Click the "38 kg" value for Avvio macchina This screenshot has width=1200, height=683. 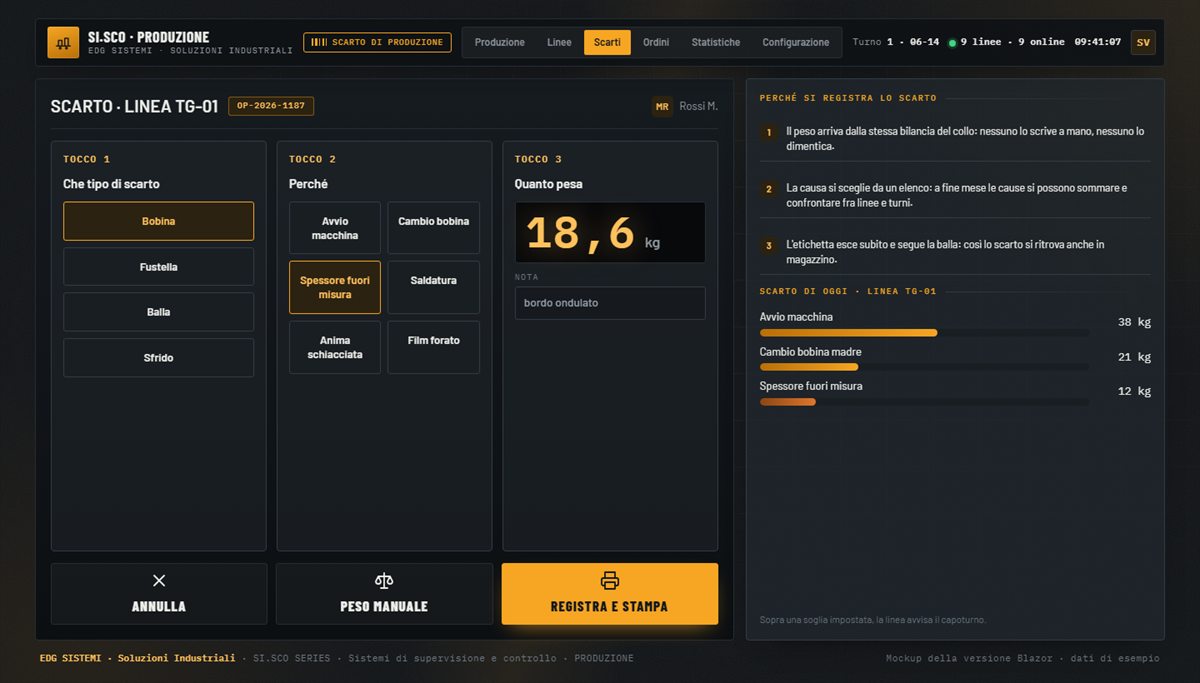point(1134,322)
